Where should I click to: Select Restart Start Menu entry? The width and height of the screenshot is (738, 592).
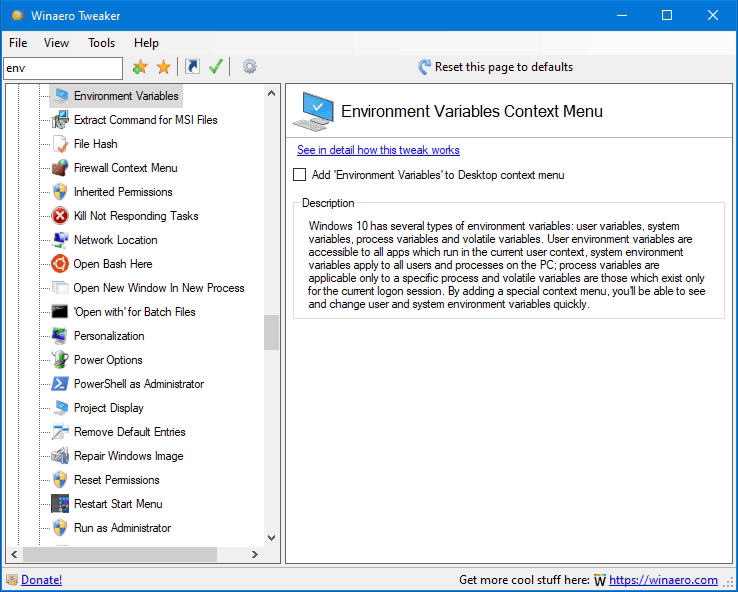[x=118, y=504]
